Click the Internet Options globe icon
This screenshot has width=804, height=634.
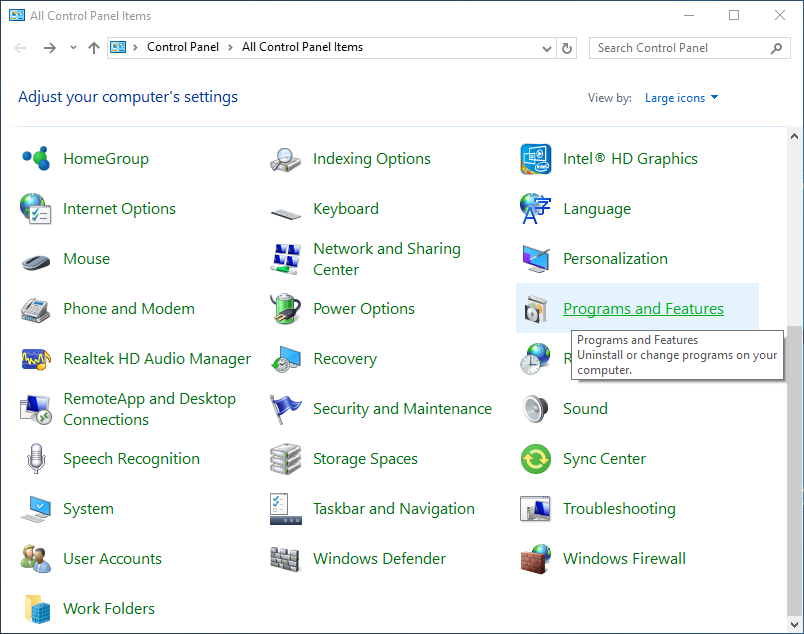pyautogui.click(x=35, y=208)
